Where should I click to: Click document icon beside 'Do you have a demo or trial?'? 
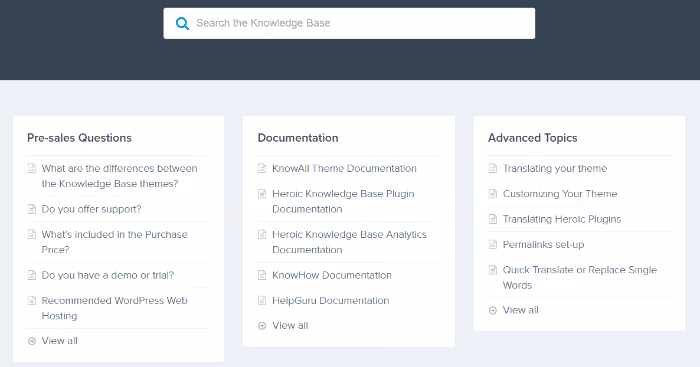[x=32, y=275]
